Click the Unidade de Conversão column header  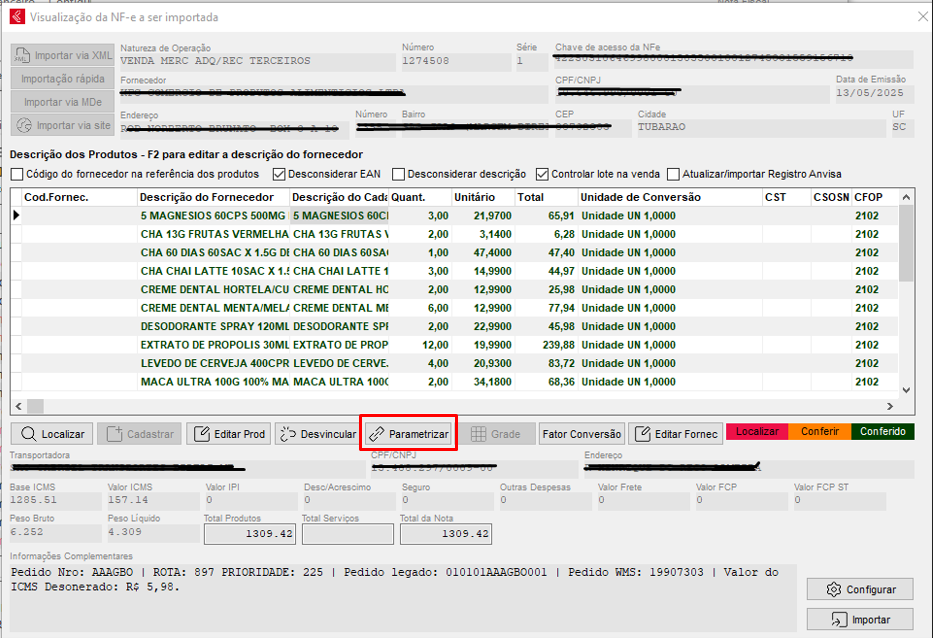pos(640,197)
